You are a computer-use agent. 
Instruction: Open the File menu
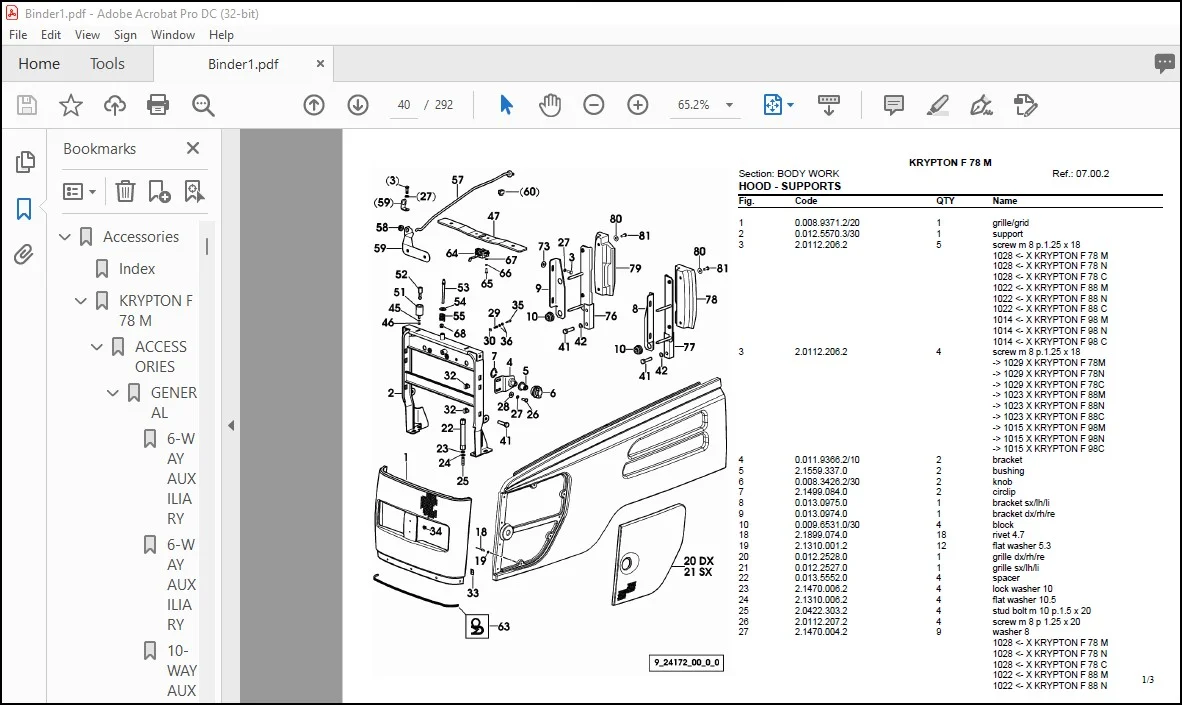tap(18, 35)
